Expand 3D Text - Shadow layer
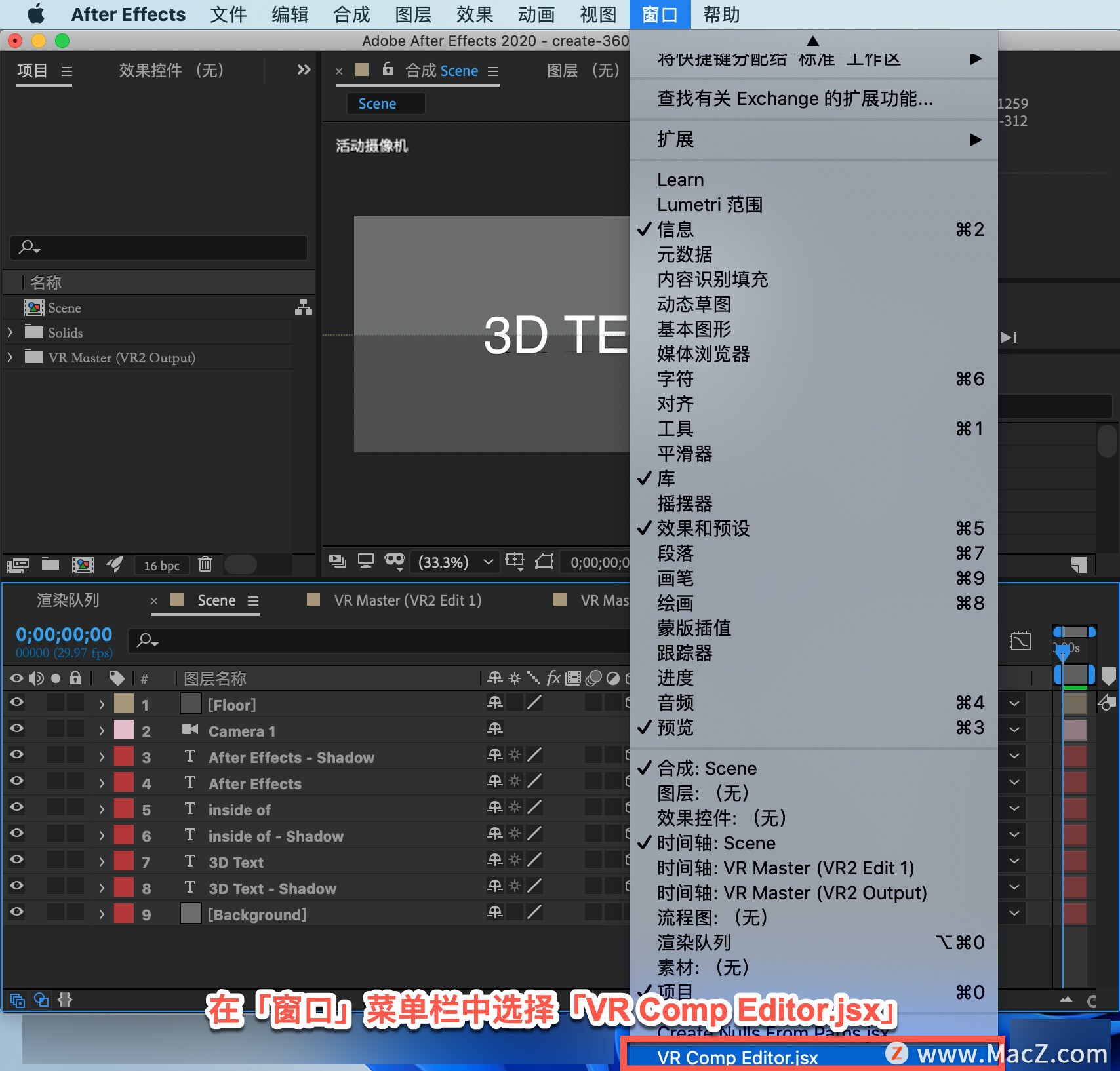Viewport: 1120px width, 1071px height. [102, 888]
